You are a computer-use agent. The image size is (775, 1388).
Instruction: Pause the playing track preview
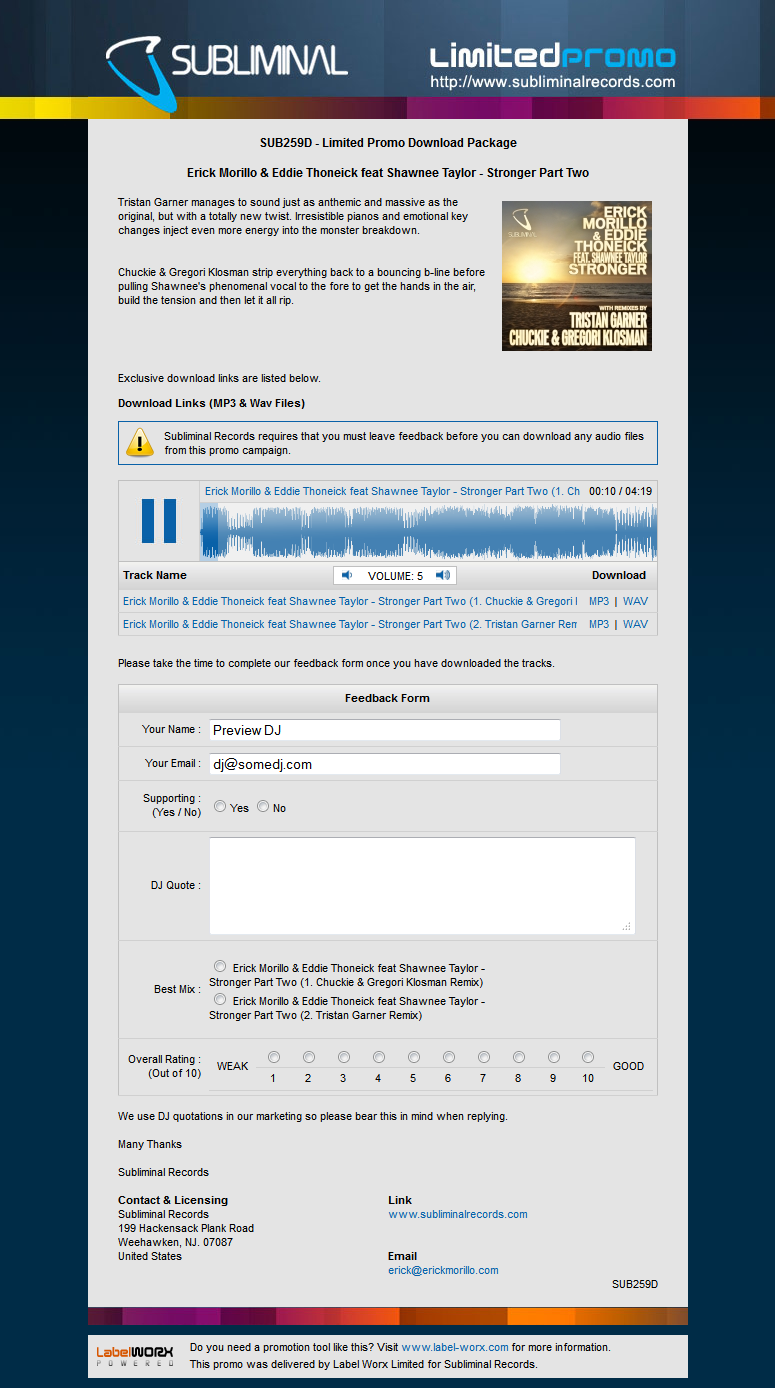tap(159, 521)
